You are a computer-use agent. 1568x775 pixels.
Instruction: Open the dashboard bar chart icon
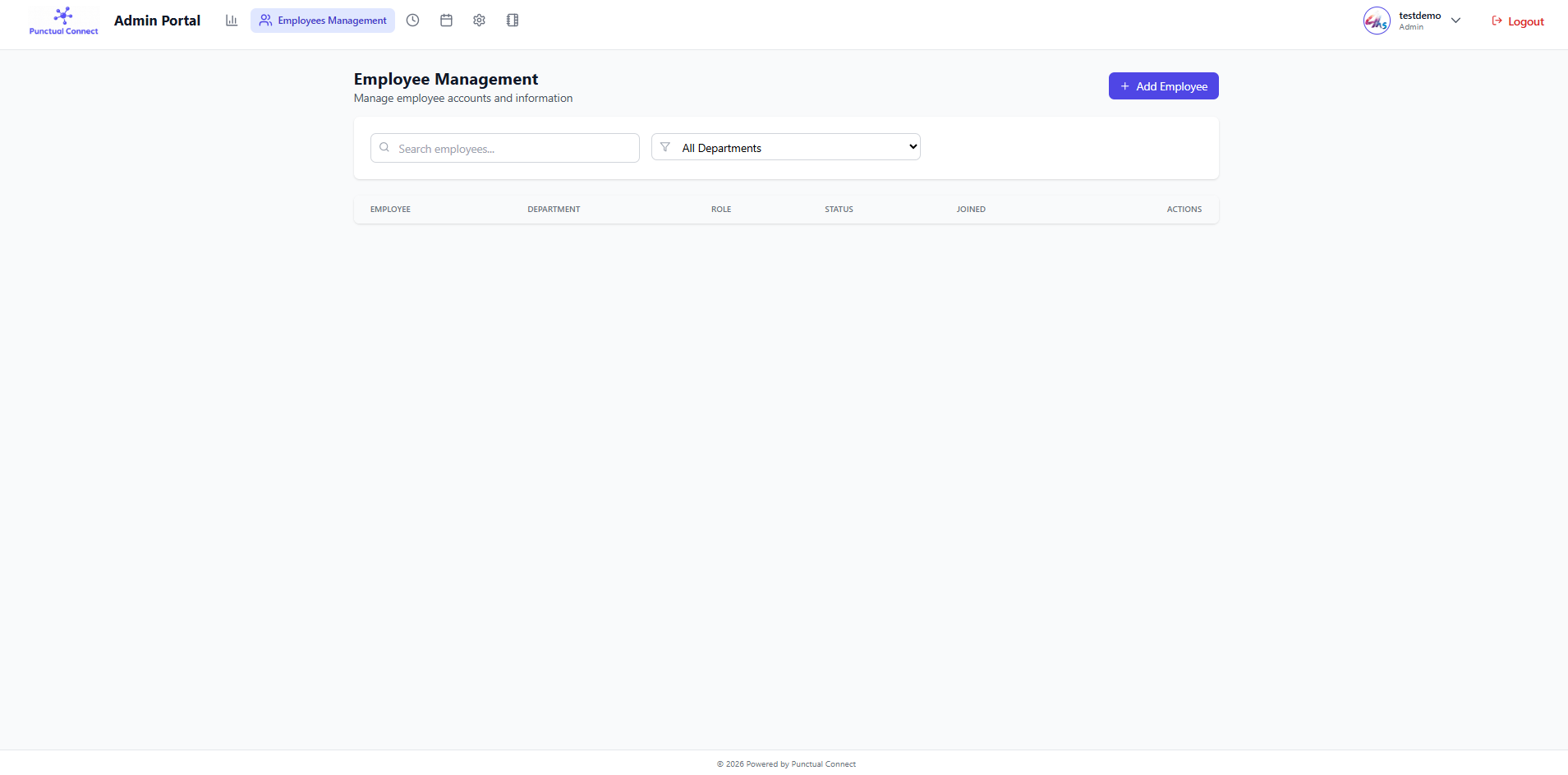232,21
